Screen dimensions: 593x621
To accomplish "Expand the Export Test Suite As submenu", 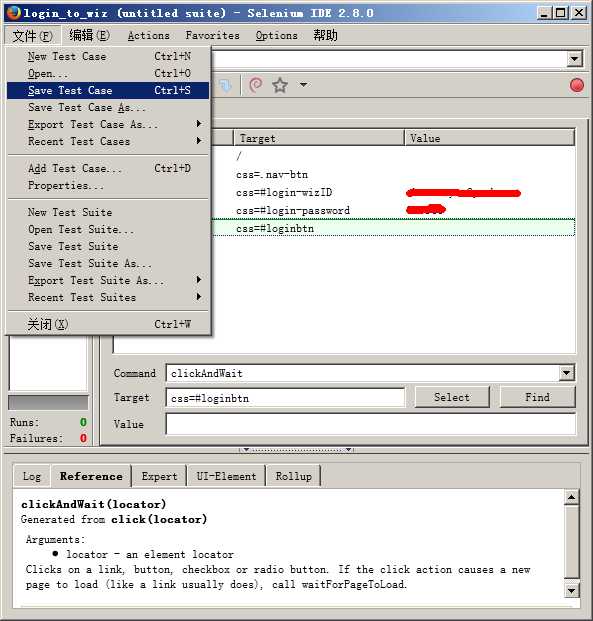I will (x=199, y=280).
